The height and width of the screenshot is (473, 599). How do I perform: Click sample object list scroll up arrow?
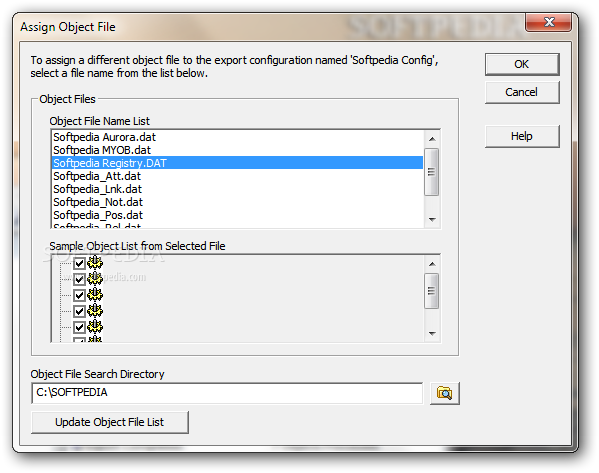tap(432, 264)
